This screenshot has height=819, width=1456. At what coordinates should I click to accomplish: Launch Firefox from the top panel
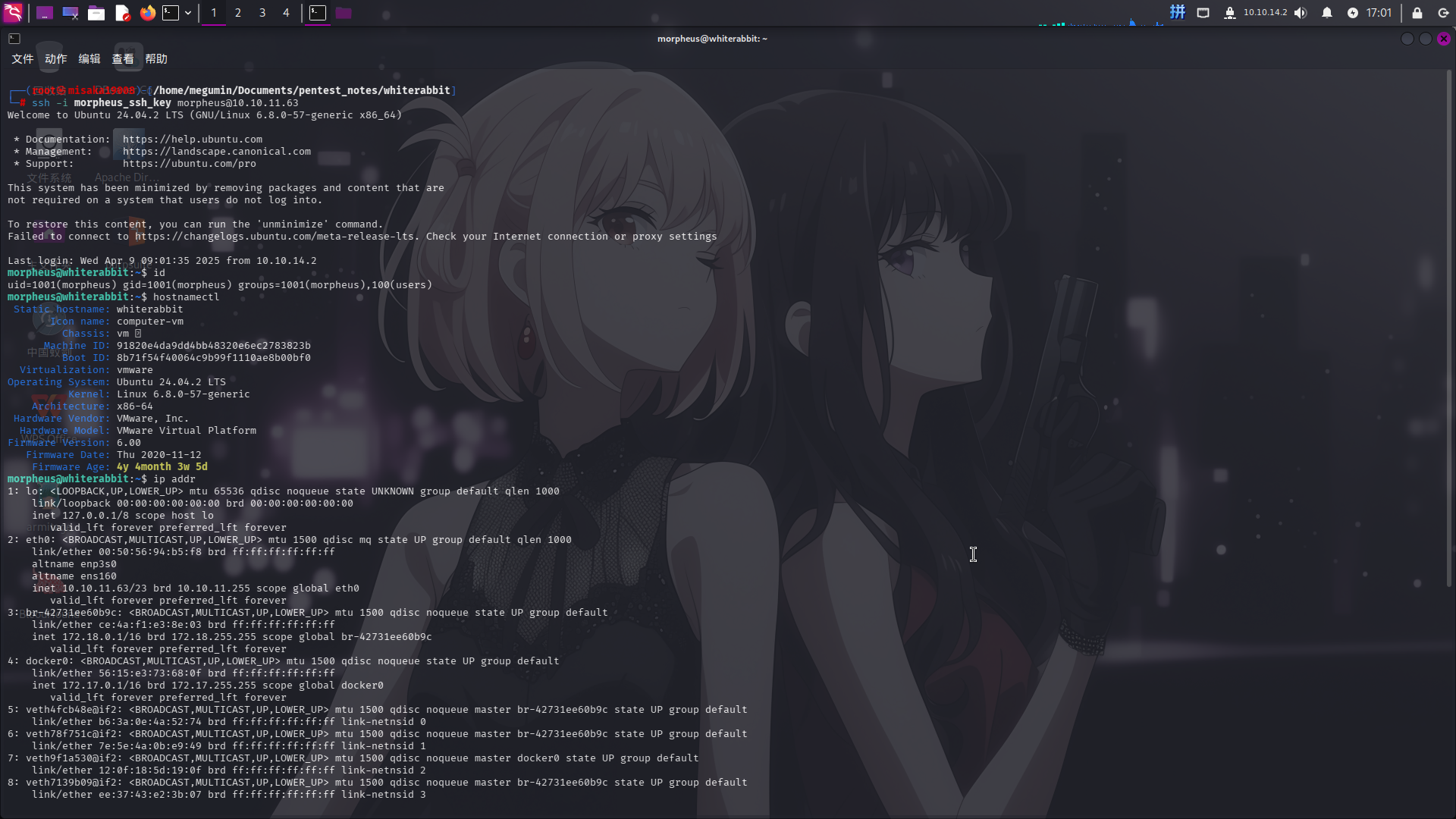[148, 13]
